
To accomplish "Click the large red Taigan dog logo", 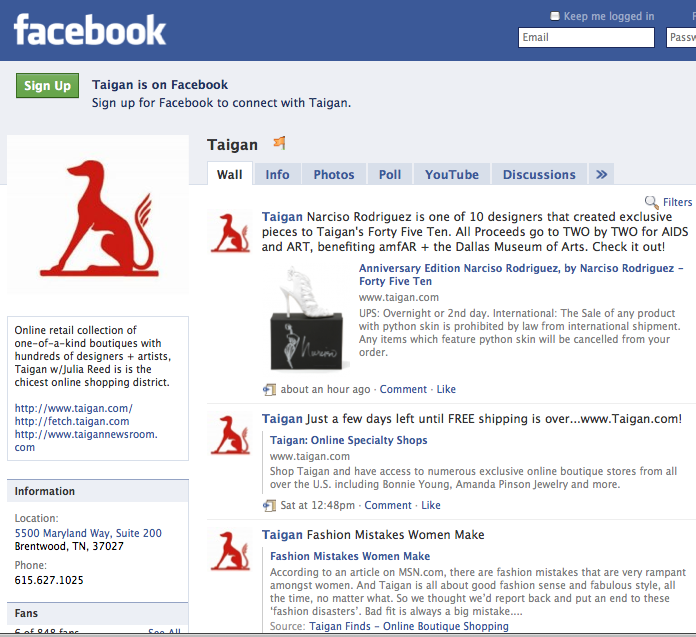I will tap(99, 218).
